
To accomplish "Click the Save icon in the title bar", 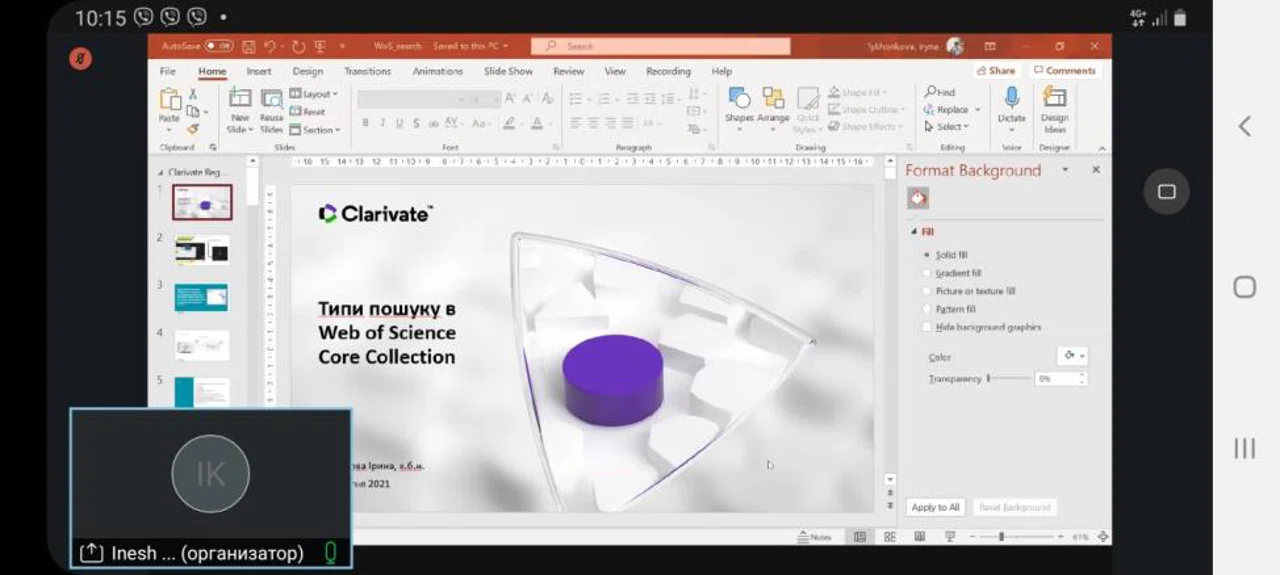I will tap(248, 46).
